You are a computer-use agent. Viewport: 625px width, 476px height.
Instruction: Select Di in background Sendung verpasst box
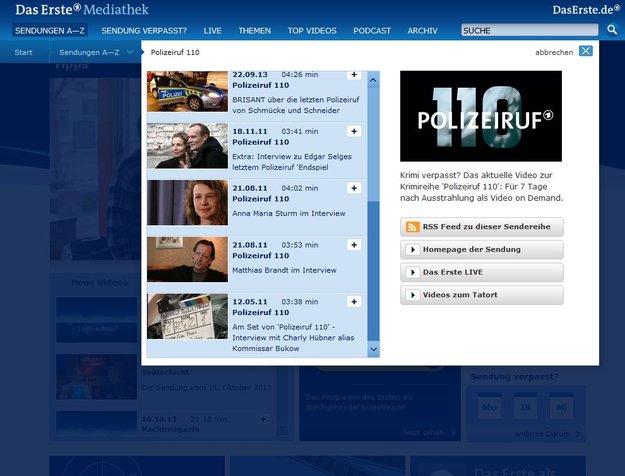coord(526,406)
